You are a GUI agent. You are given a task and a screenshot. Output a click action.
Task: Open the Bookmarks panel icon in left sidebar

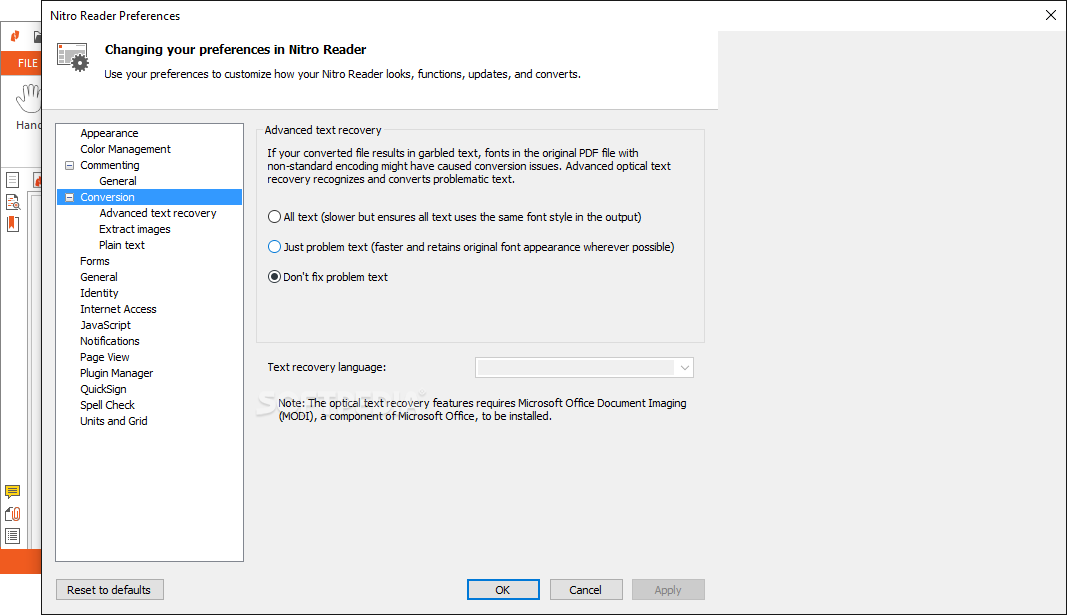[12, 224]
